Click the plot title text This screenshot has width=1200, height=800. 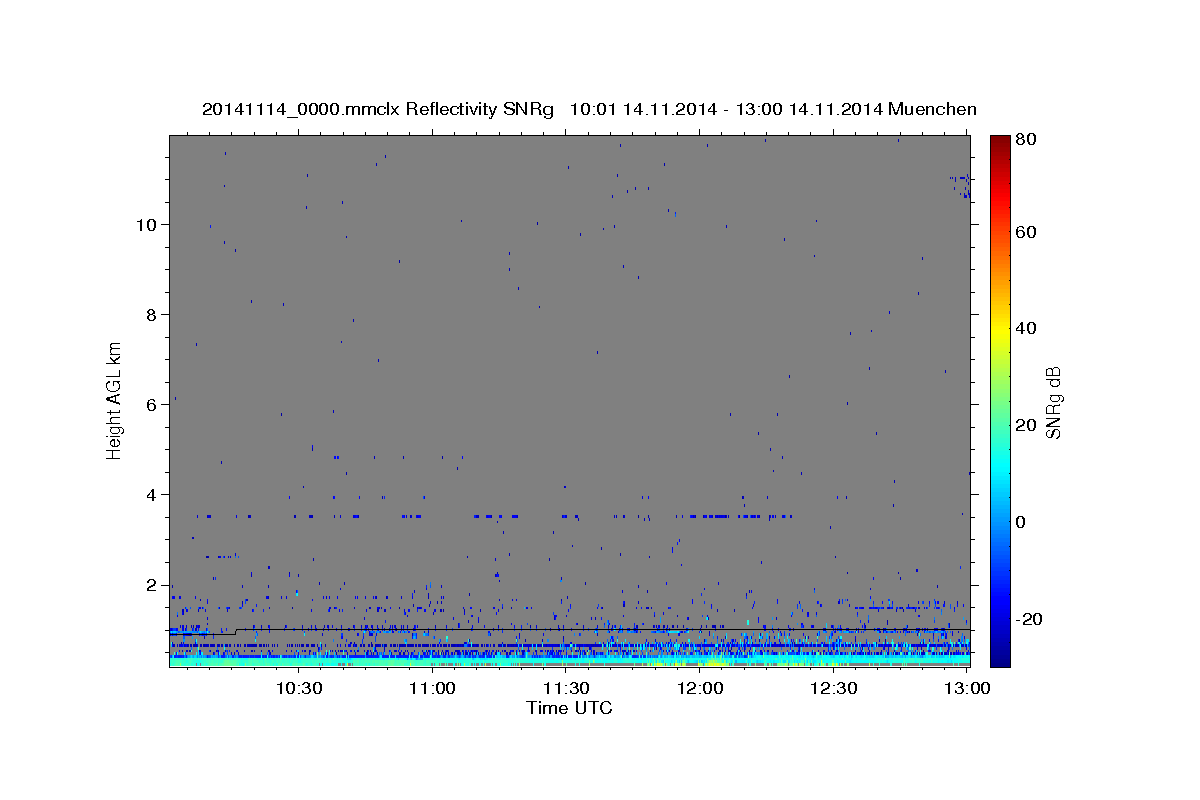(x=589, y=109)
